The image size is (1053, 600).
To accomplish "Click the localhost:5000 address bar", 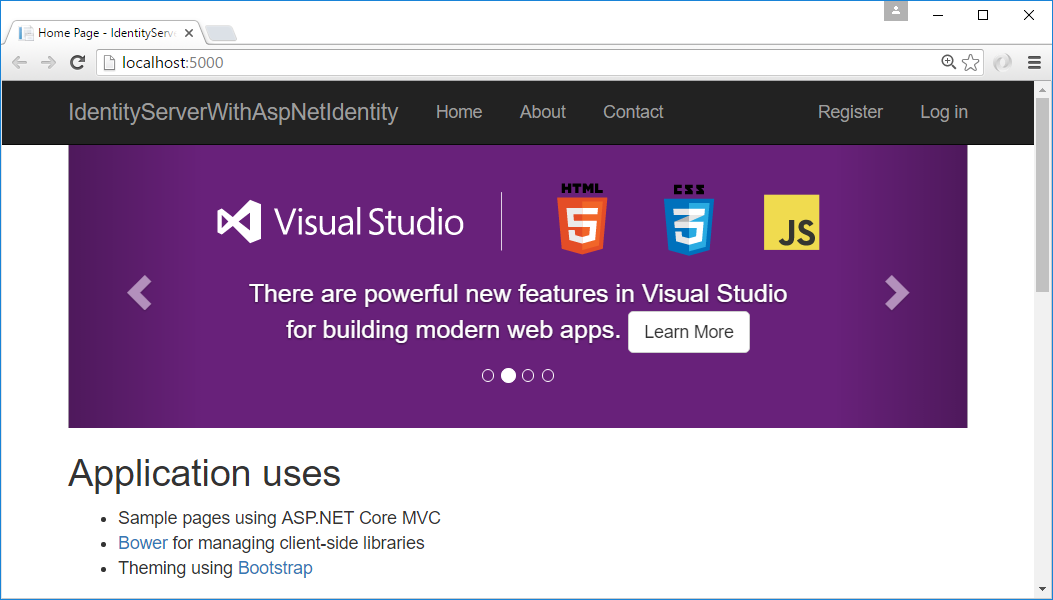I will (500, 63).
